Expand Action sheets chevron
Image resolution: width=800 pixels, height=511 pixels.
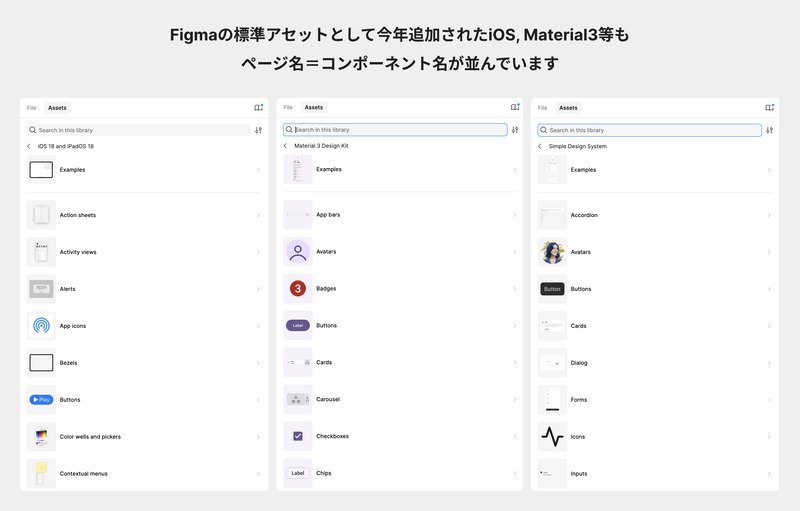(258, 215)
